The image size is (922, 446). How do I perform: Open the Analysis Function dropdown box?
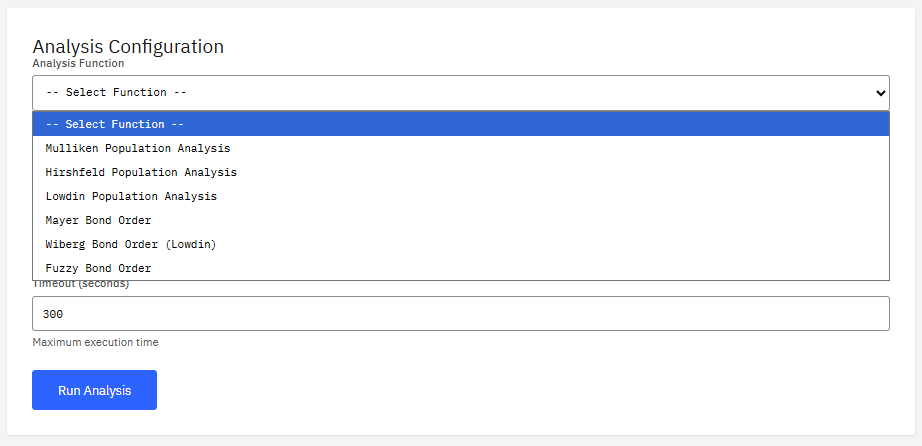[x=460, y=92]
